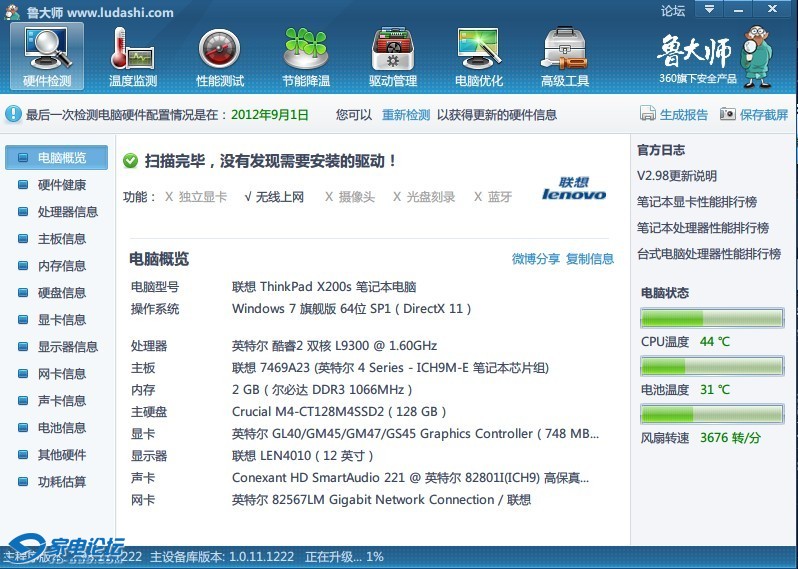
Task: Open V2.98更新说明 changelog link
Action: [677, 176]
